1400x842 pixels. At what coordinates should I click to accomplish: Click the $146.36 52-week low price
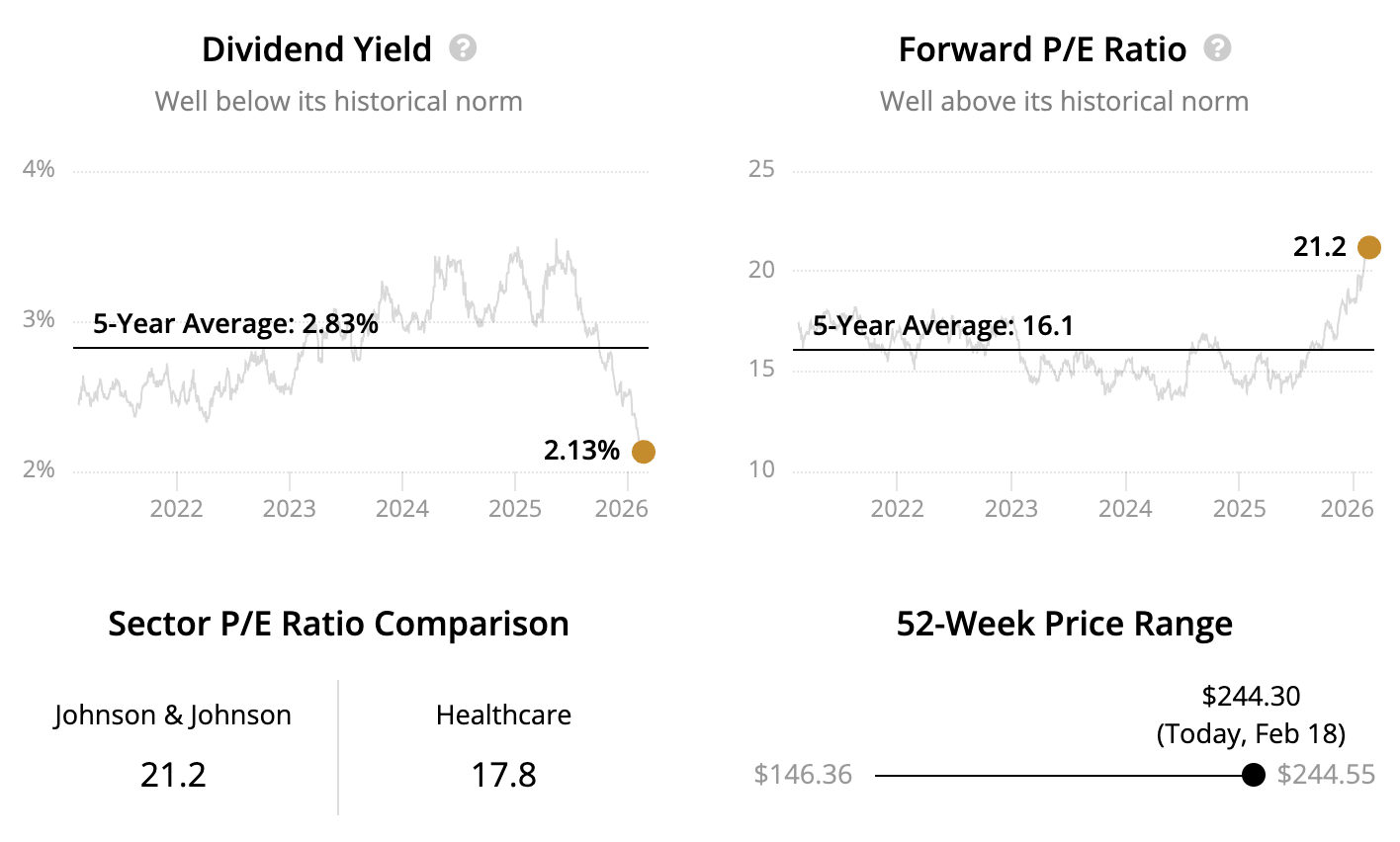(803, 774)
